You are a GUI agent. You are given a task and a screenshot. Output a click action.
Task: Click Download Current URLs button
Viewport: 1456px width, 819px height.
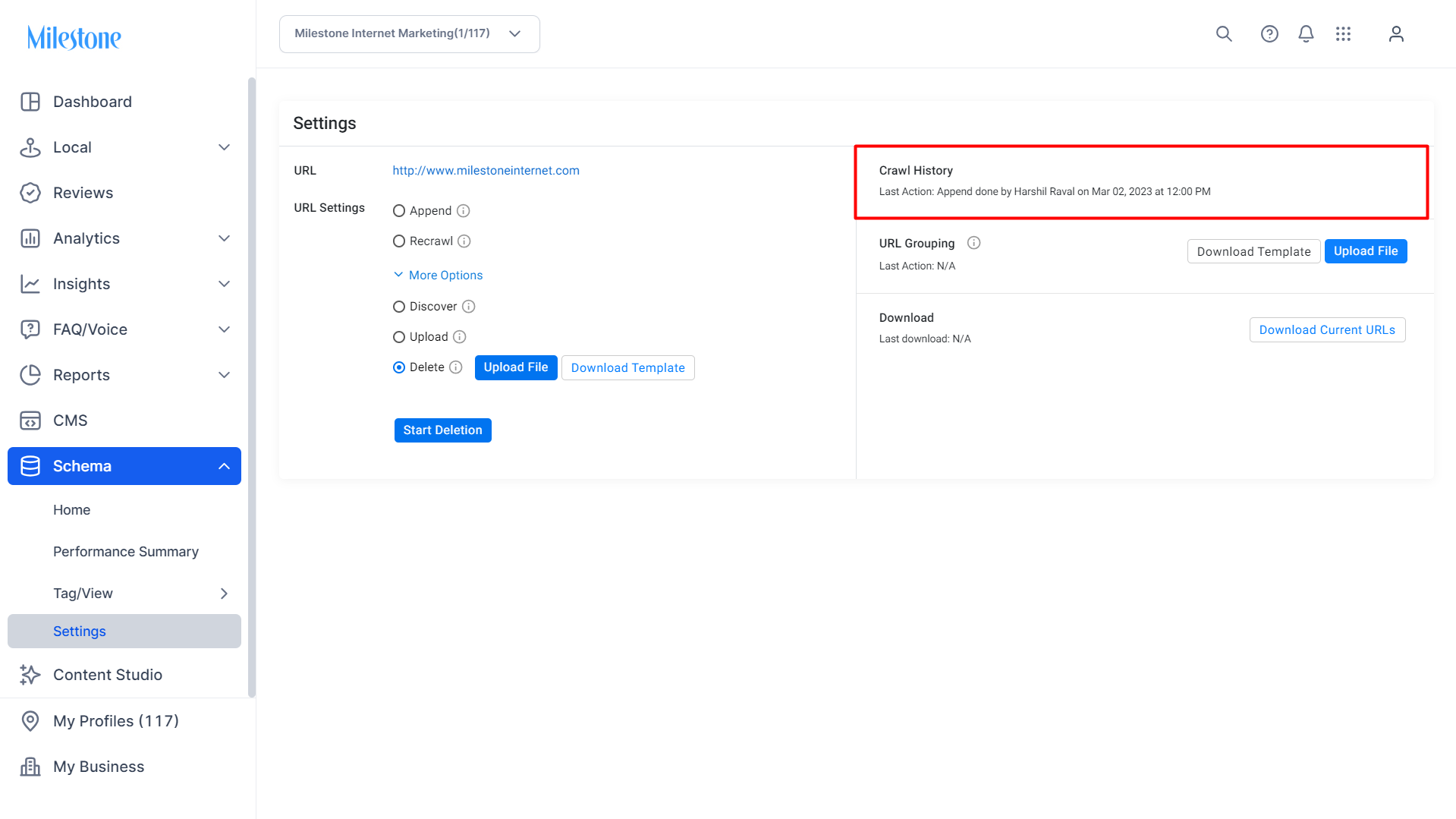coord(1328,330)
